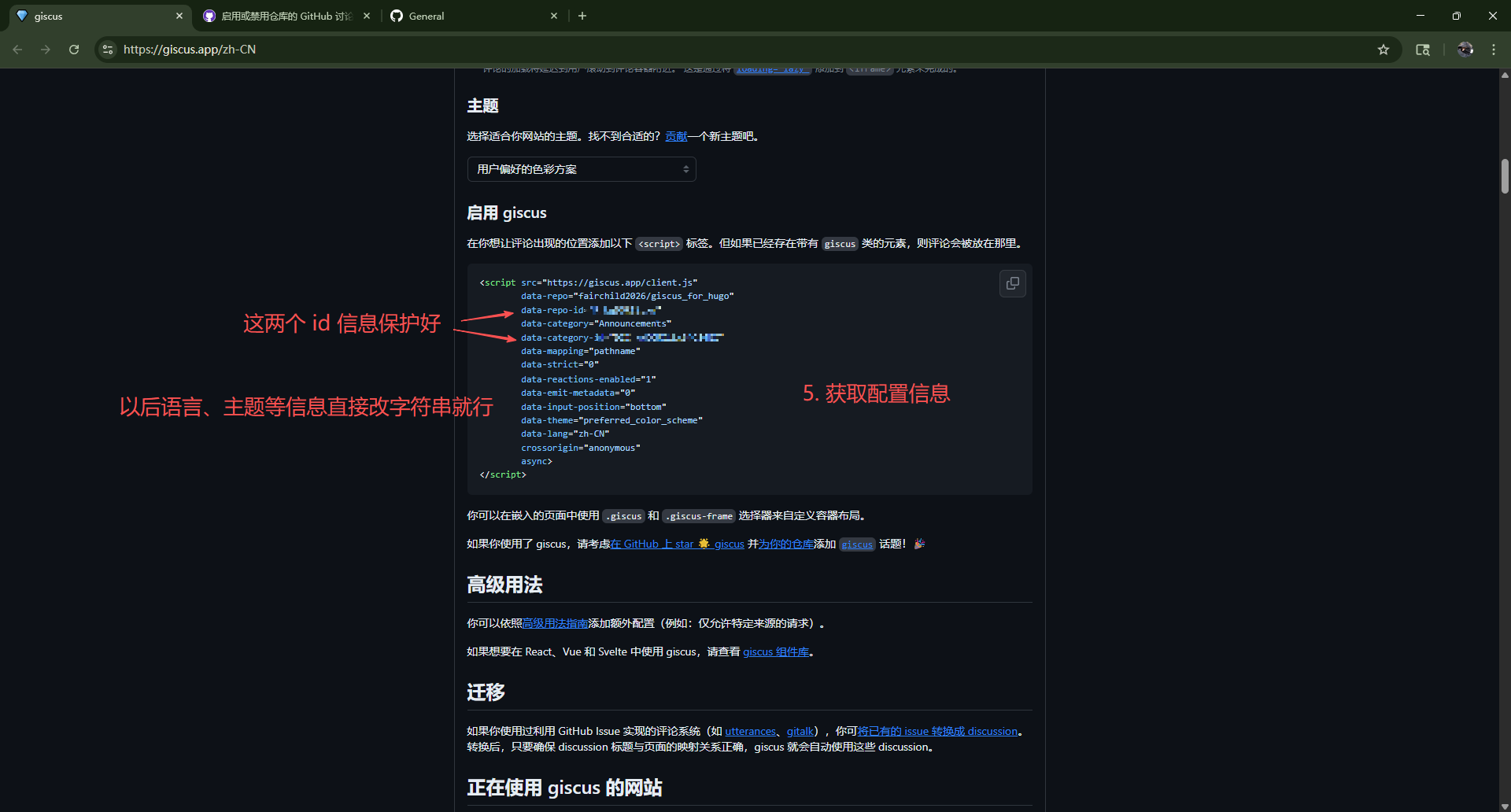Open the giscus 组件库 link
Image resolution: width=1511 pixels, height=812 pixels.
click(x=775, y=651)
